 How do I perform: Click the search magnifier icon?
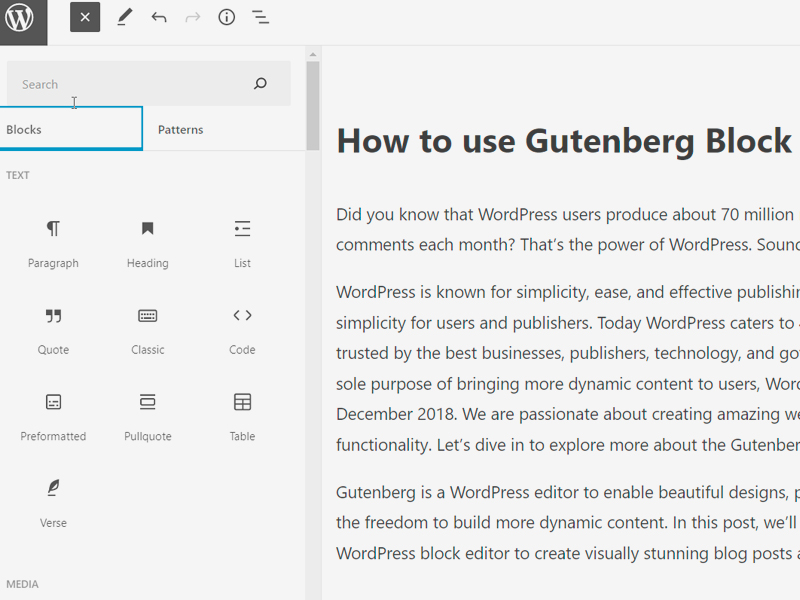261,84
